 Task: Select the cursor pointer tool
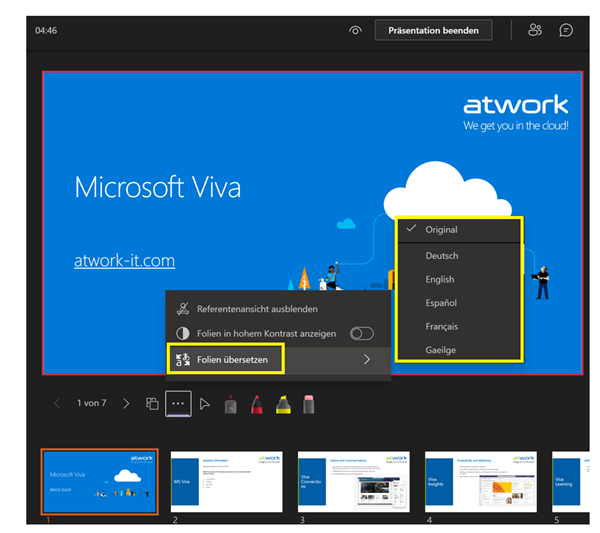pos(205,404)
